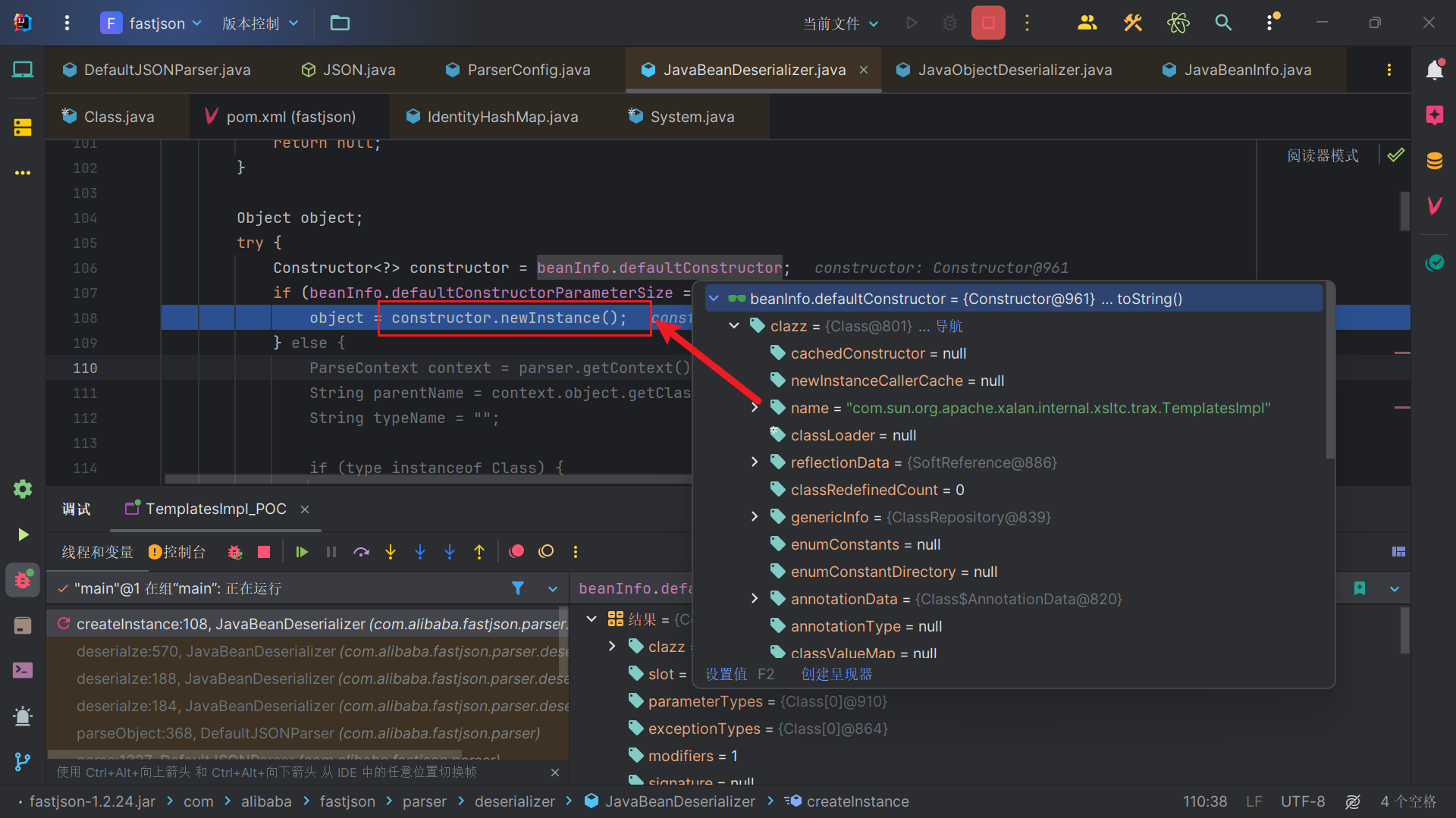Switch to DefaultJSONParser.java tab
The image size is (1456, 818).
pos(157,70)
